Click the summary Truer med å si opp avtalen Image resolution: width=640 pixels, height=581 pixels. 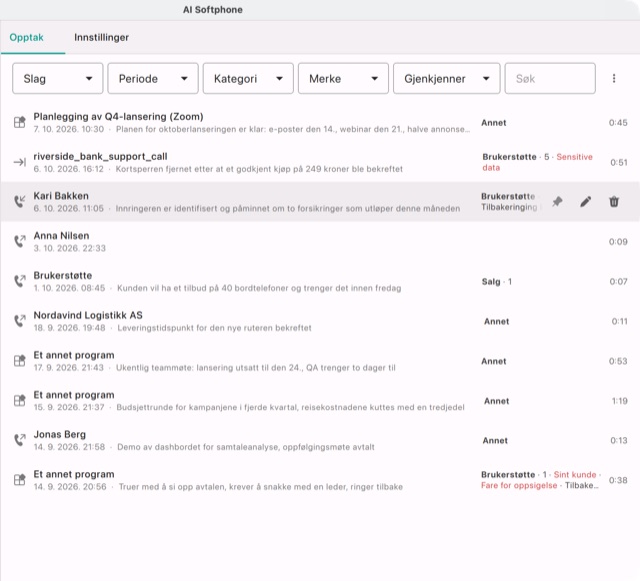(x=261, y=487)
